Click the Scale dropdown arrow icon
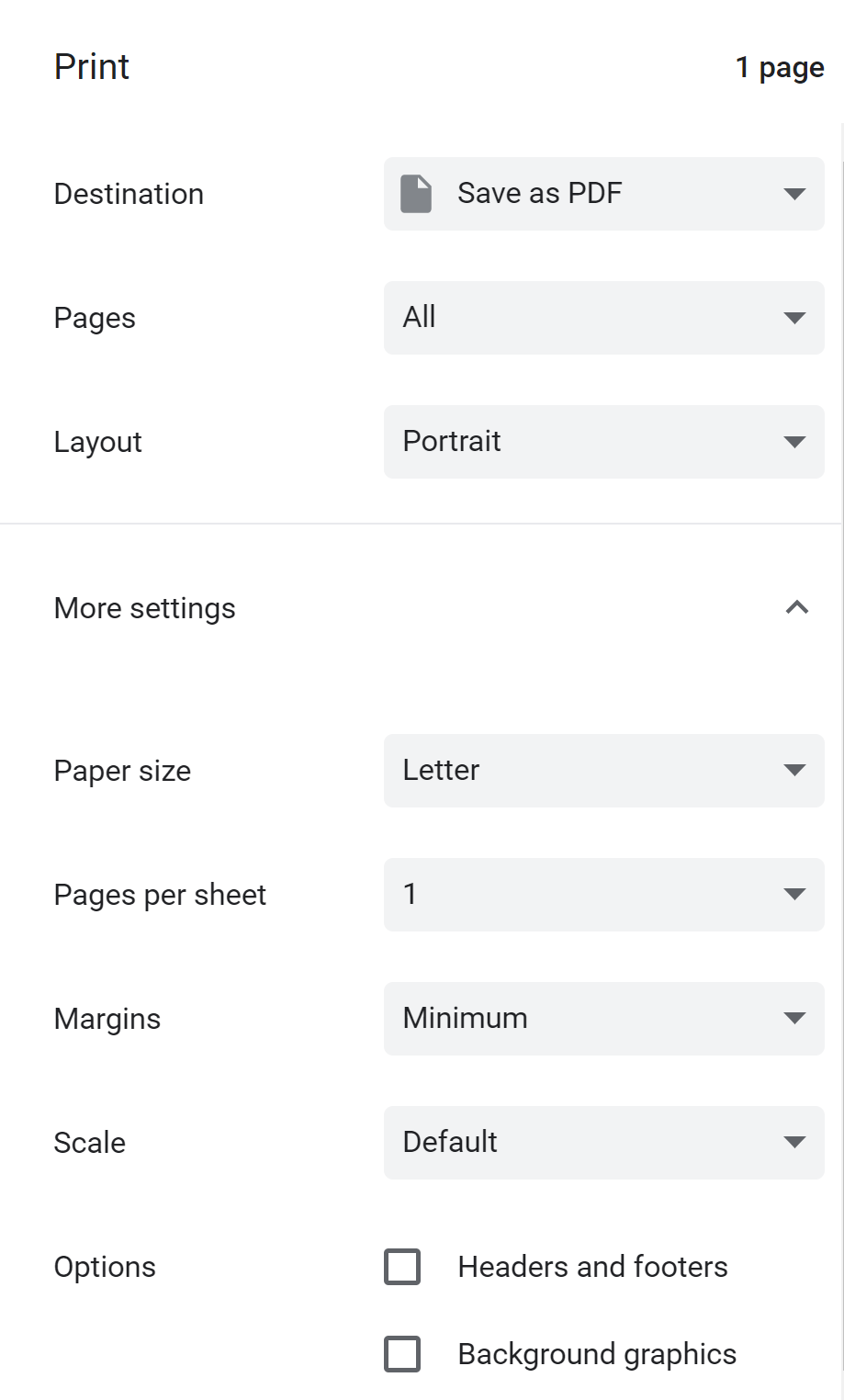 pyautogui.click(x=794, y=1142)
